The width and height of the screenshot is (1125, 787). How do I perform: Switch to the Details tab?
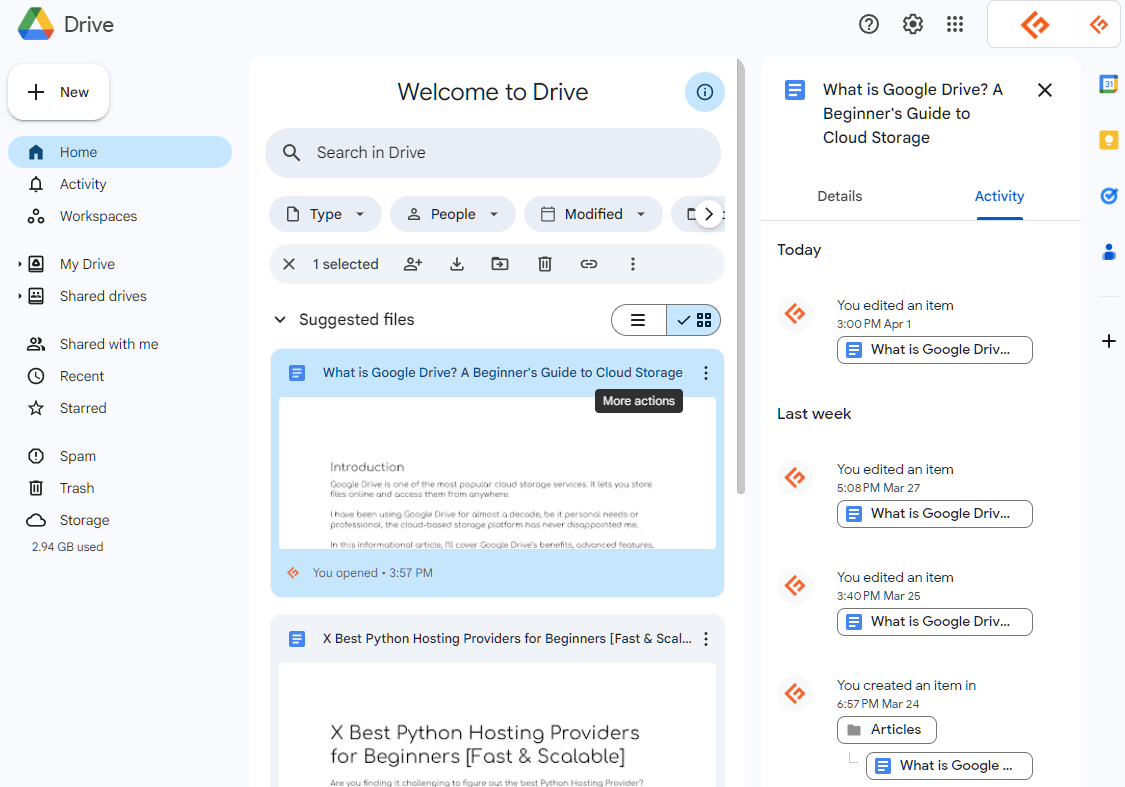pyautogui.click(x=839, y=196)
